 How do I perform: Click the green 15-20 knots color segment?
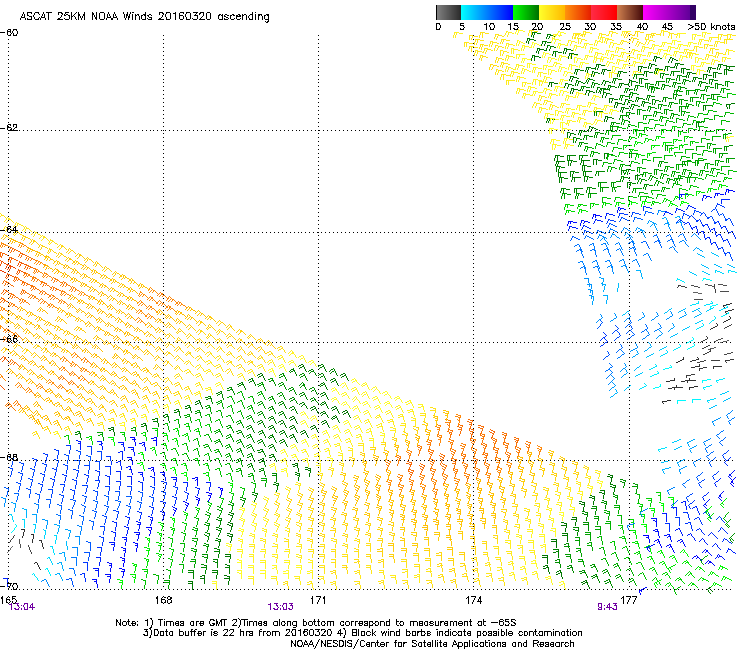(525, 12)
